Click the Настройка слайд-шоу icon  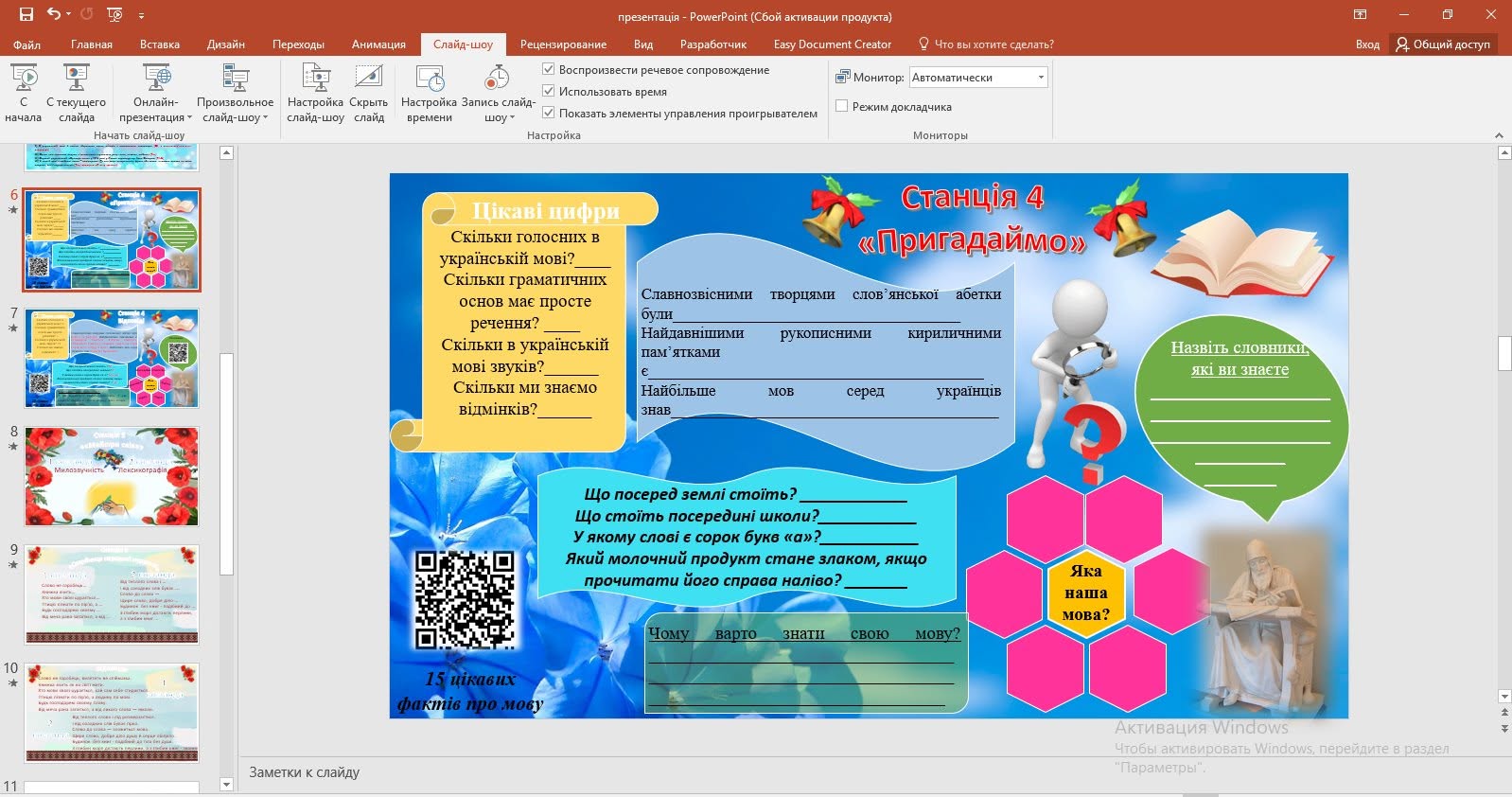(x=316, y=79)
